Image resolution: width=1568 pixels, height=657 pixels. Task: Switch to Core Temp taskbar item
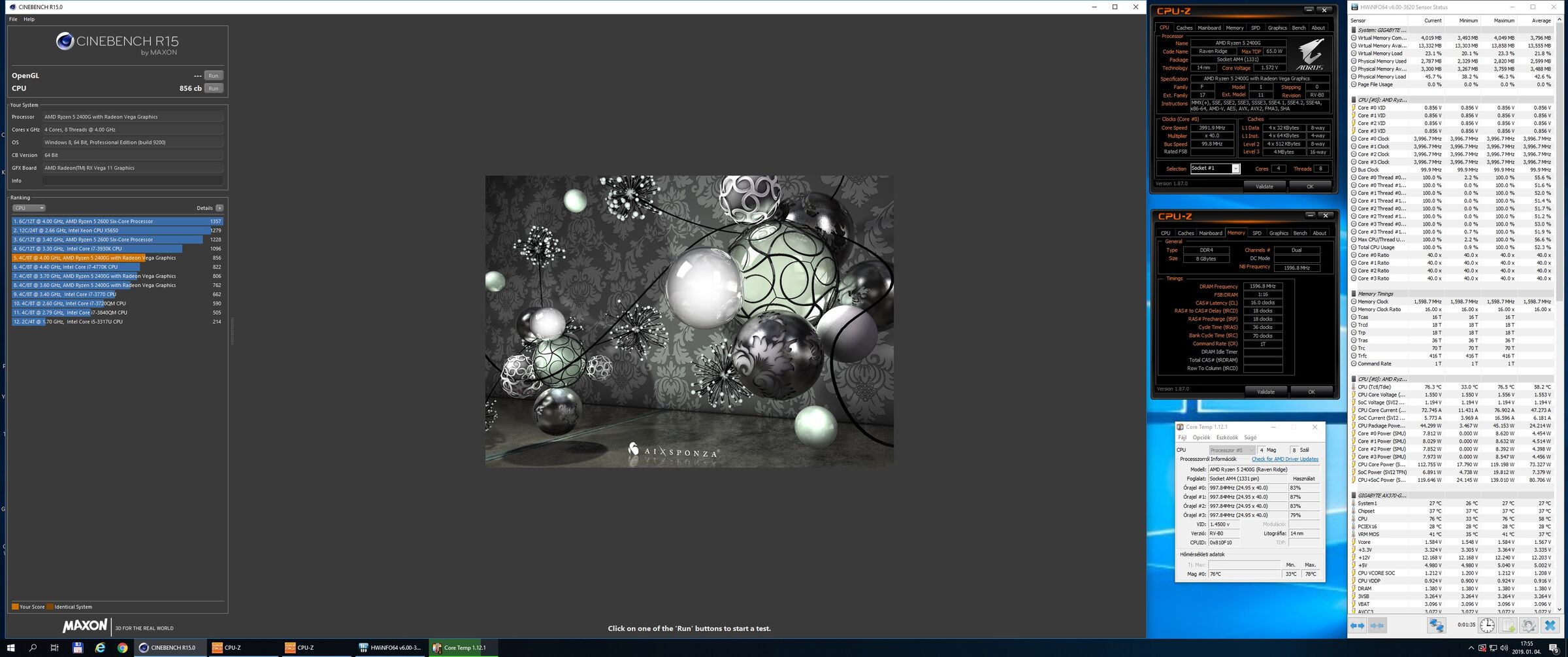[464, 648]
